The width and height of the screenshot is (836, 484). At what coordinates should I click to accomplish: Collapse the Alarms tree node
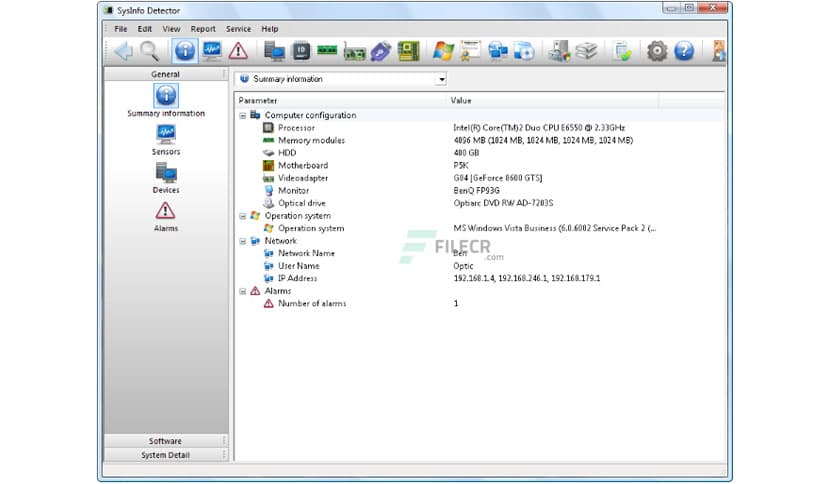pos(243,291)
